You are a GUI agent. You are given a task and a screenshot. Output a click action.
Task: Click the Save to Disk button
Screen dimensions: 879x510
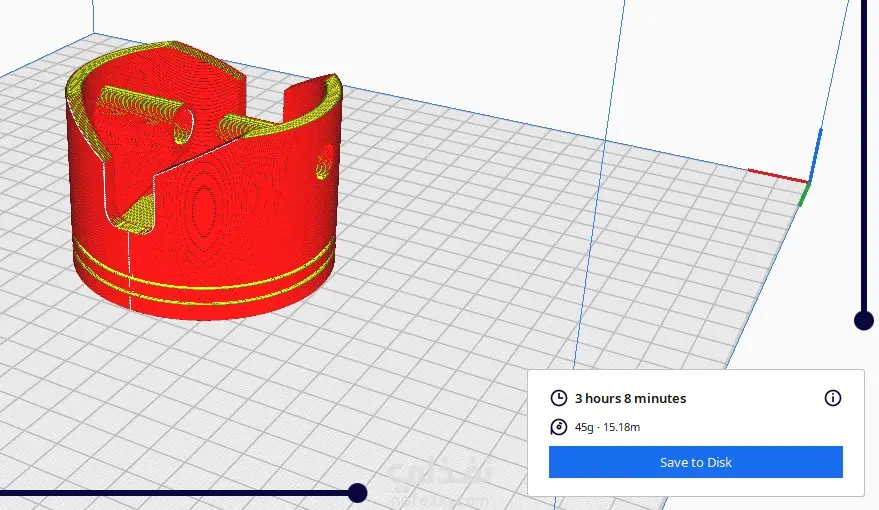(695, 462)
